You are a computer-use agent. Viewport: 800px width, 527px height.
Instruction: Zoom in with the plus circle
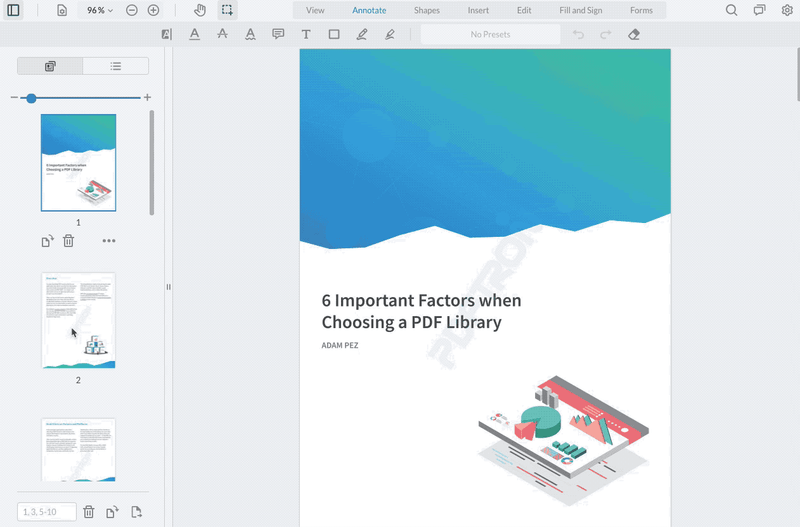(153, 10)
